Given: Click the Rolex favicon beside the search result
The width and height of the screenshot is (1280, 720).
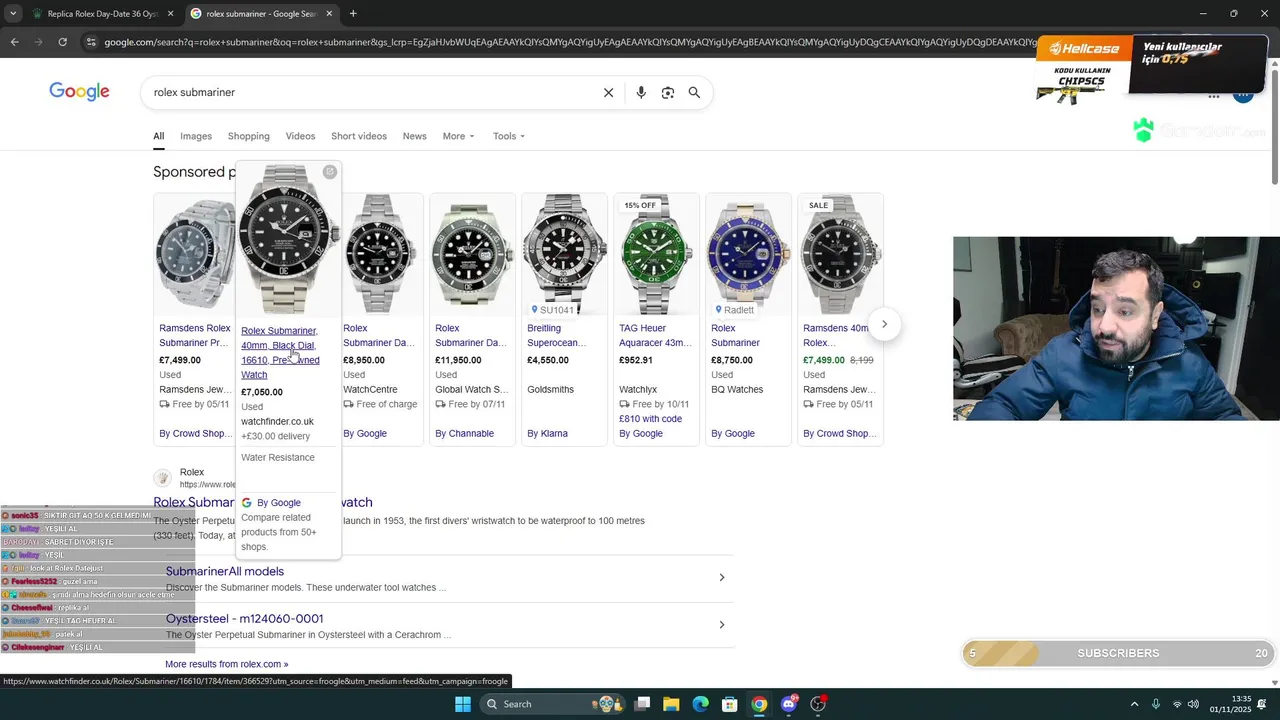Looking at the screenshot, I should 162,478.
